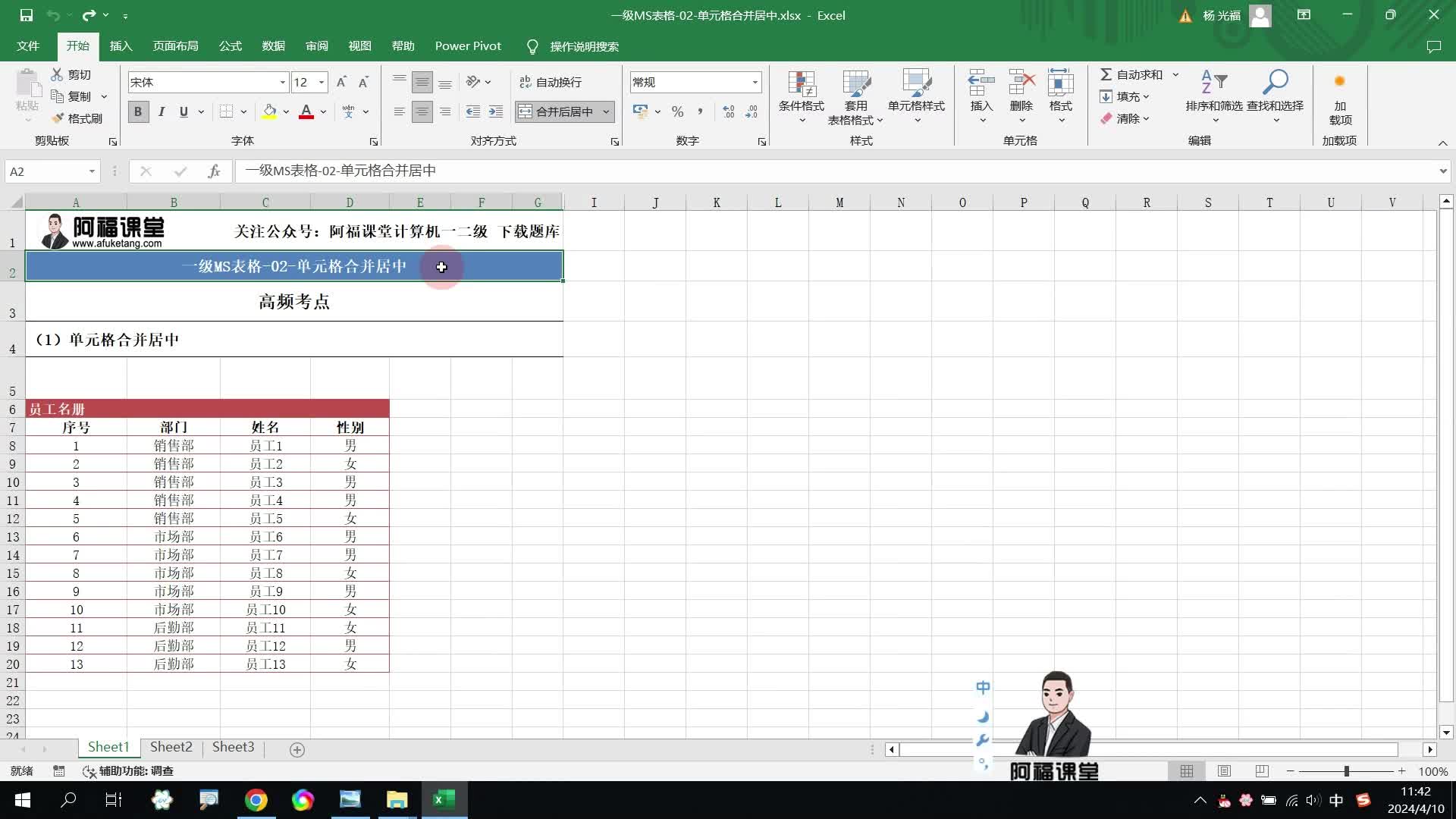Click the Delete cells (删除) icon

click(x=1021, y=82)
